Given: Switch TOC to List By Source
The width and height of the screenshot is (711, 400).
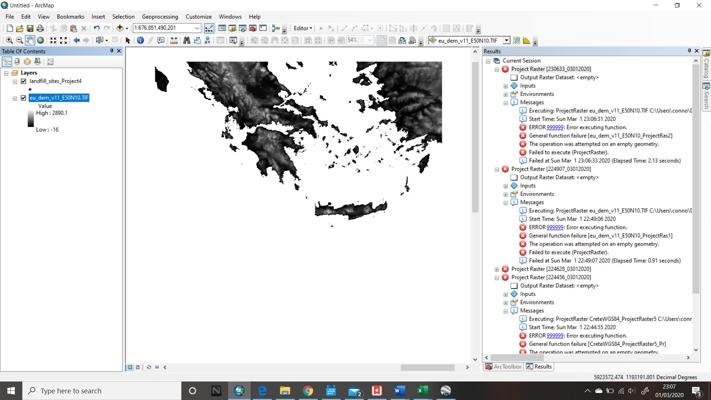Looking at the screenshot, I should (17, 62).
